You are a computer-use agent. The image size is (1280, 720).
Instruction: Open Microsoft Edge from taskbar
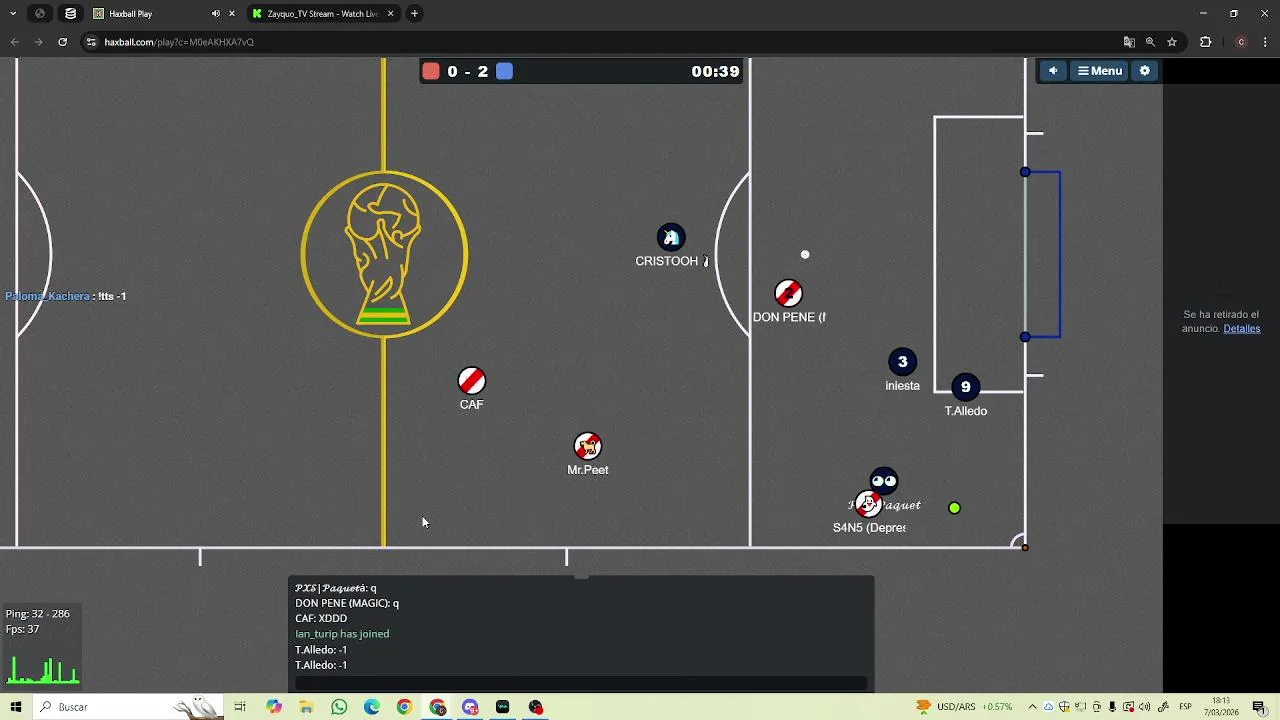372,707
